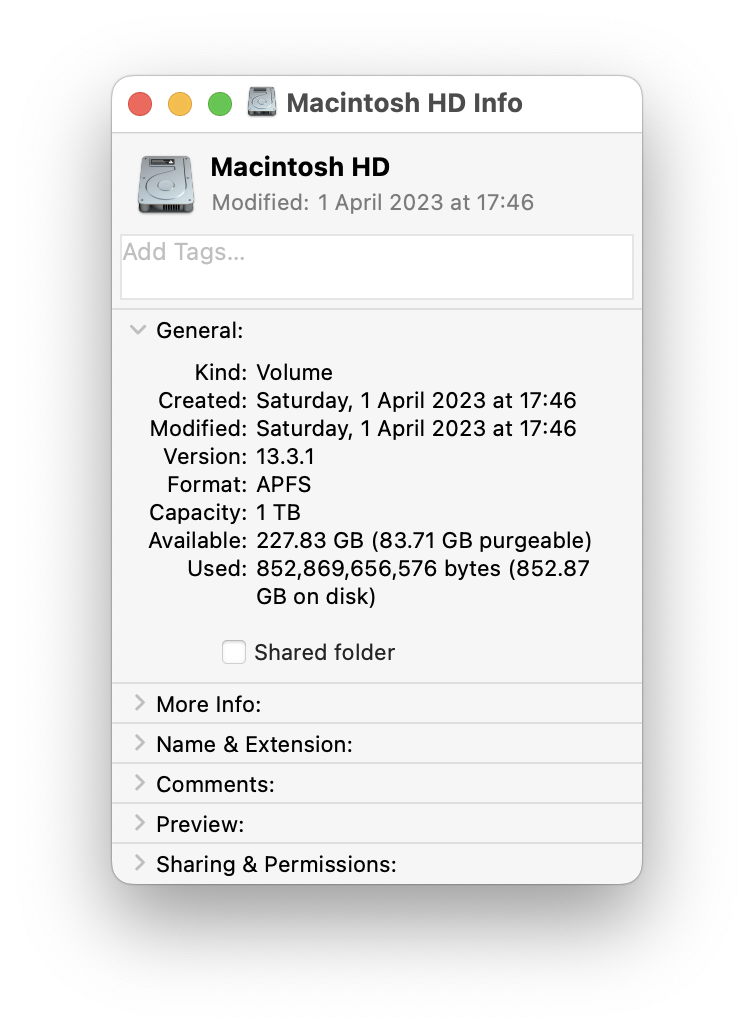Expand the Preview section
This screenshot has width=754, height=1032.
[139, 823]
